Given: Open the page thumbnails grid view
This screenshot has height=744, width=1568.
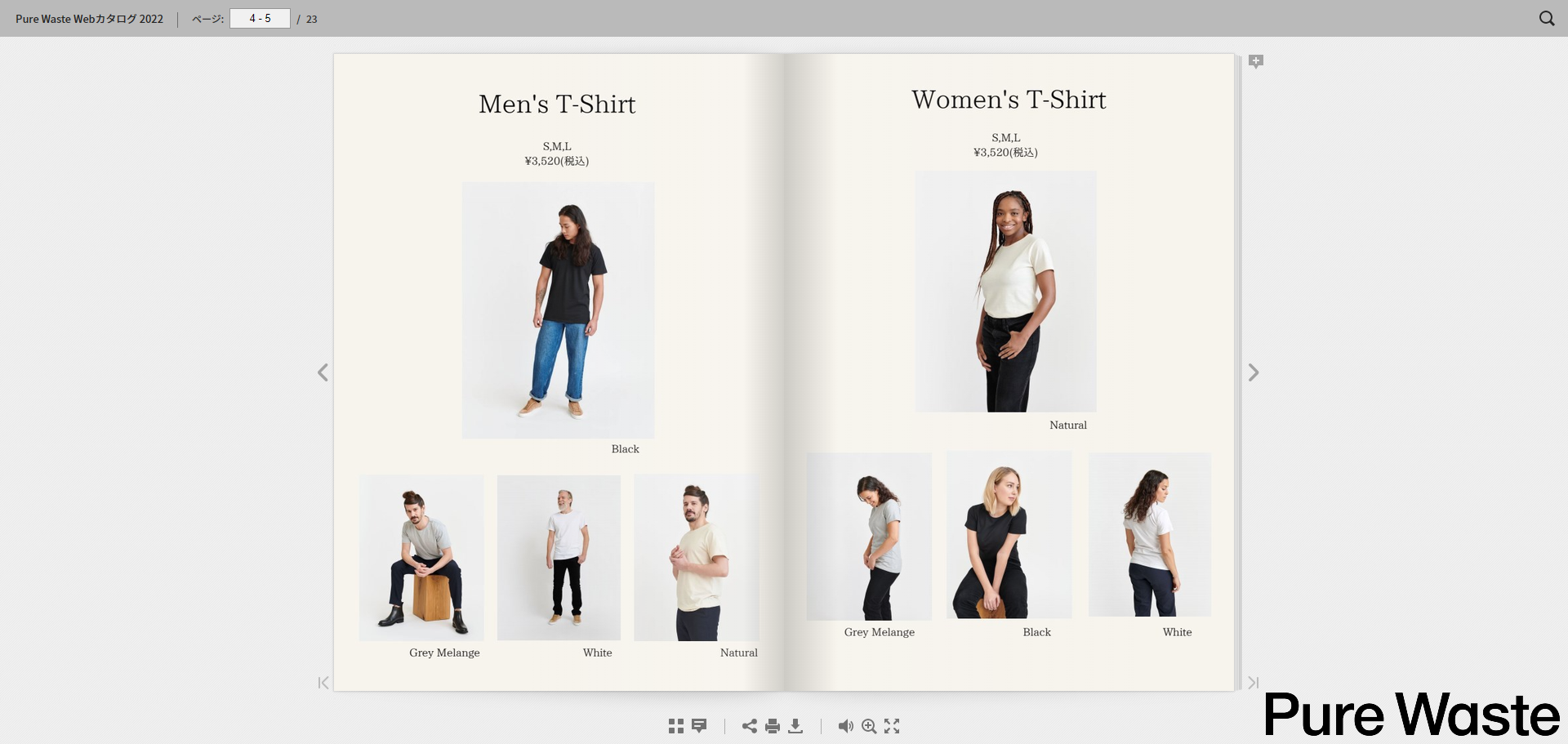Looking at the screenshot, I should (x=675, y=726).
